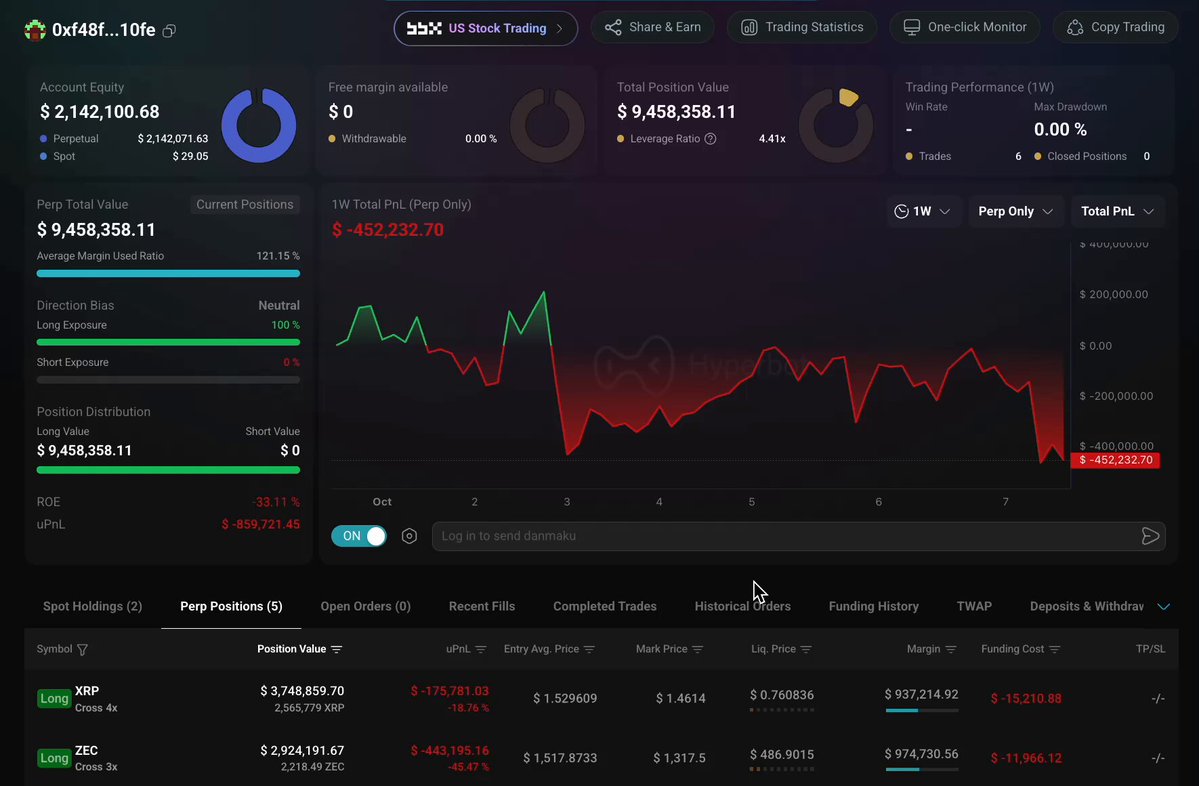The width and height of the screenshot is (1199, 786).
Task: Click the Copy Trading icon
Action: tap(1074, 28)
